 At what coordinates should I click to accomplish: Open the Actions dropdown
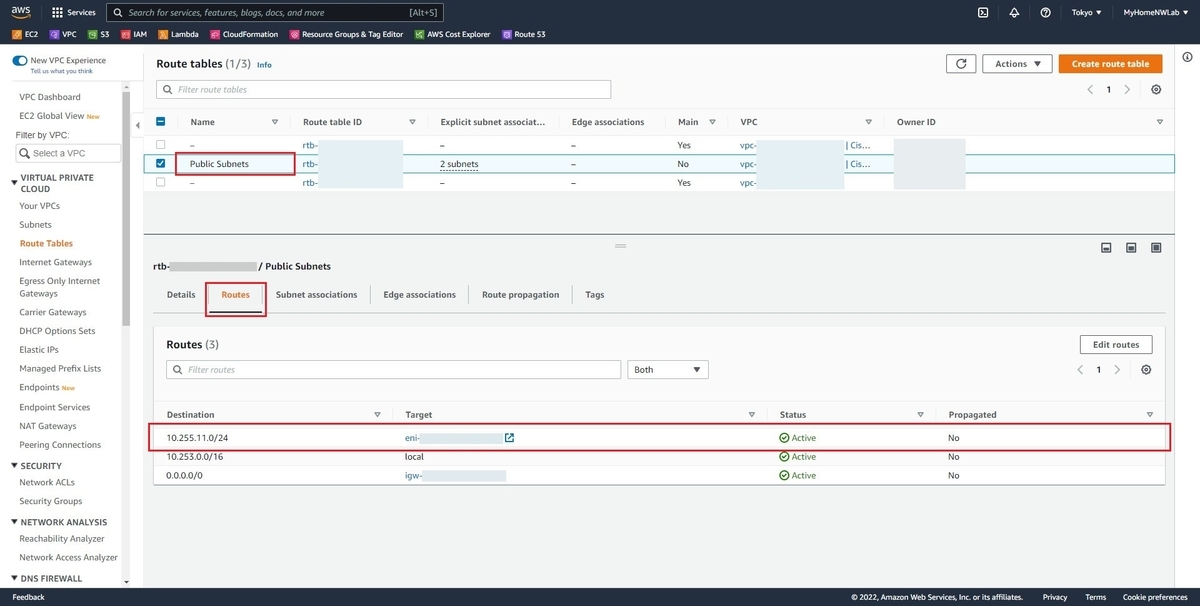tap(1017, 64)
